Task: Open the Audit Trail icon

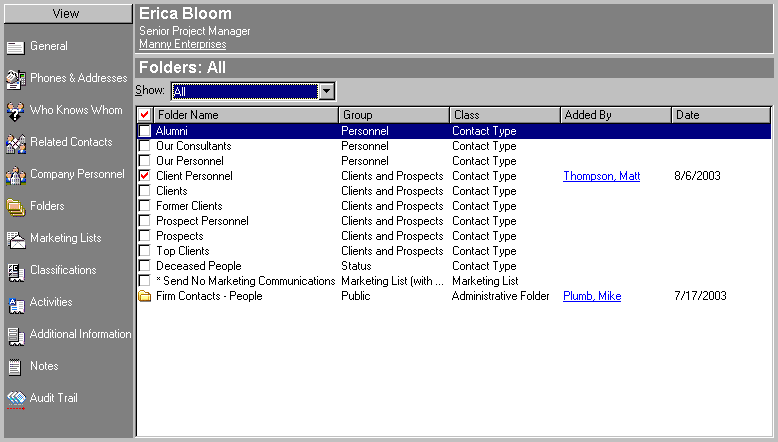Action: coord(15,399)
